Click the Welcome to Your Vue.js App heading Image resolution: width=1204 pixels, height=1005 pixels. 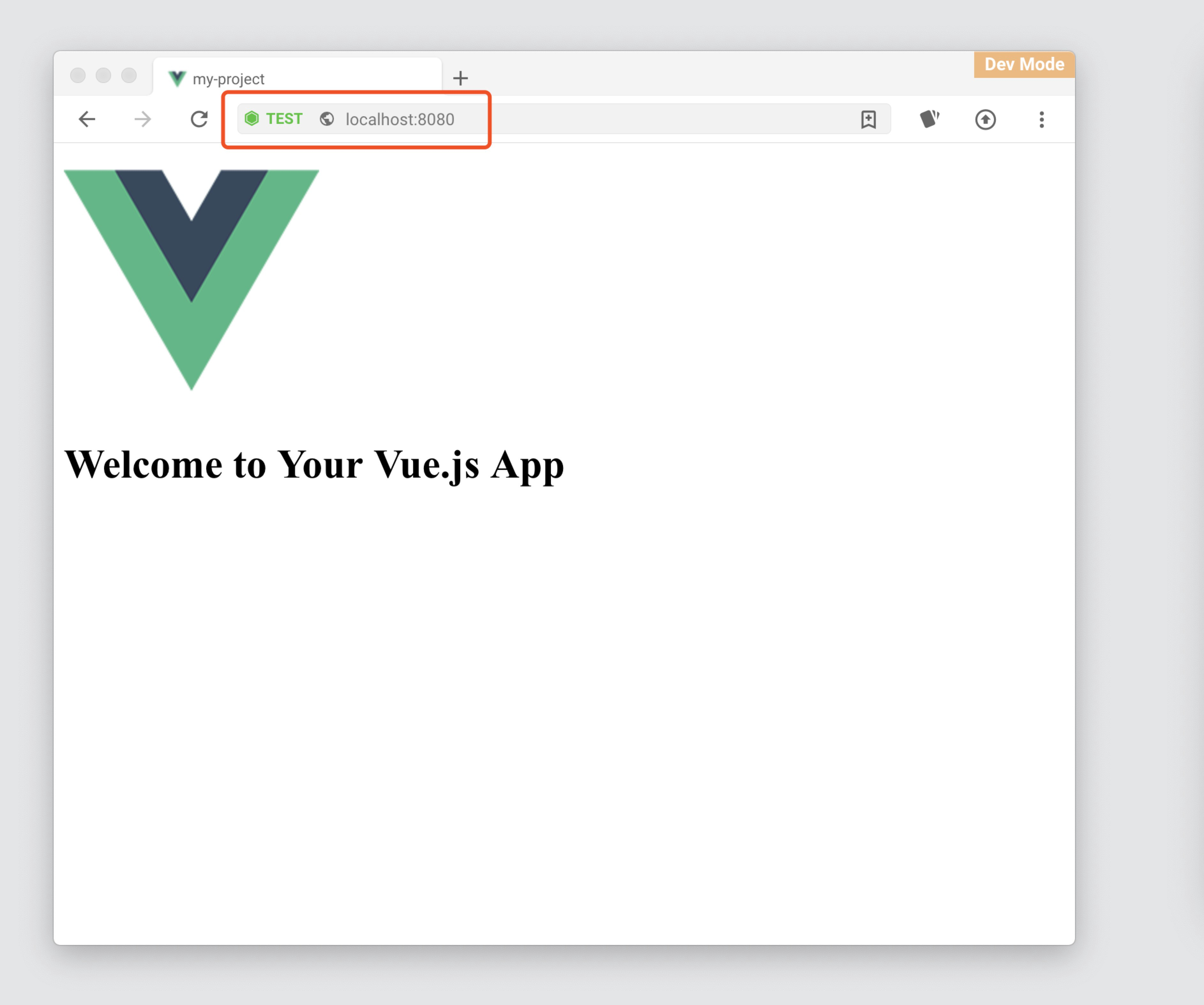point(314,465)
